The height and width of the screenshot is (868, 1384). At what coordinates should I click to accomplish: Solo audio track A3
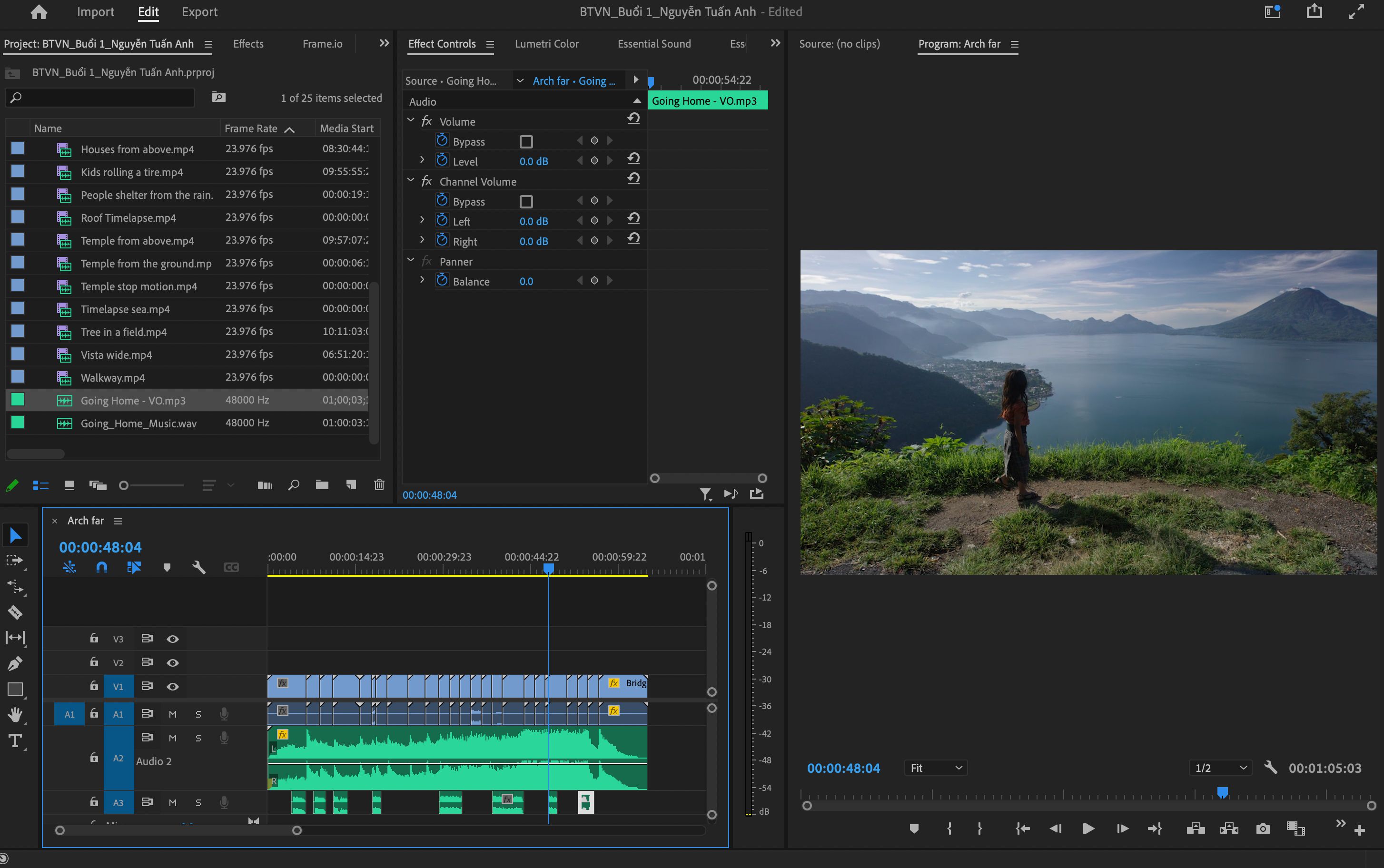coord(198,802)
